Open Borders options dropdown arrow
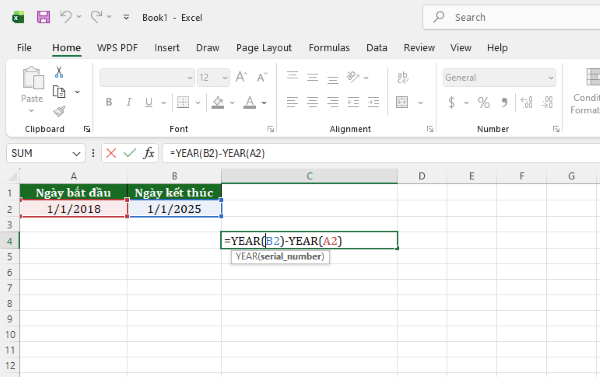This screenshot has height=377, width=600. click(x=198, y=103)
